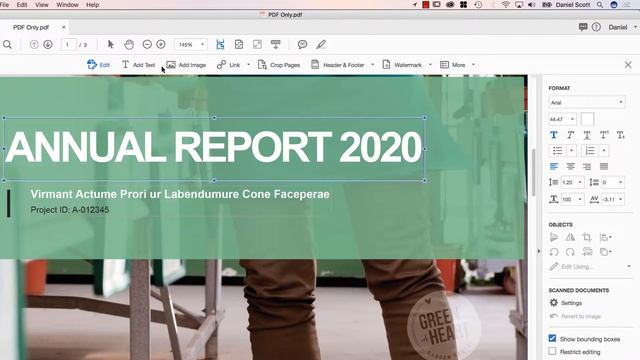Open the align objects dropdown
This screenshot has width=640, height=360.
pyautogui.click(x=606, y=237)
